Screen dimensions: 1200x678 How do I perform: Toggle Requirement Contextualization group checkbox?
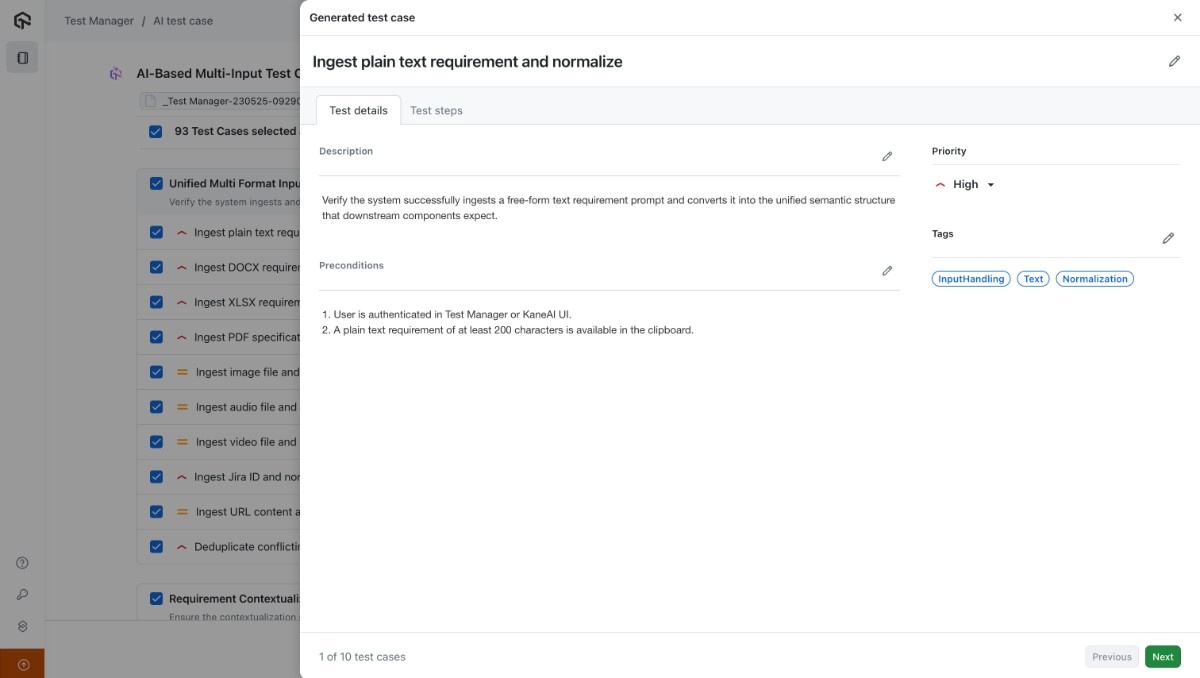(x=156, y=598)
